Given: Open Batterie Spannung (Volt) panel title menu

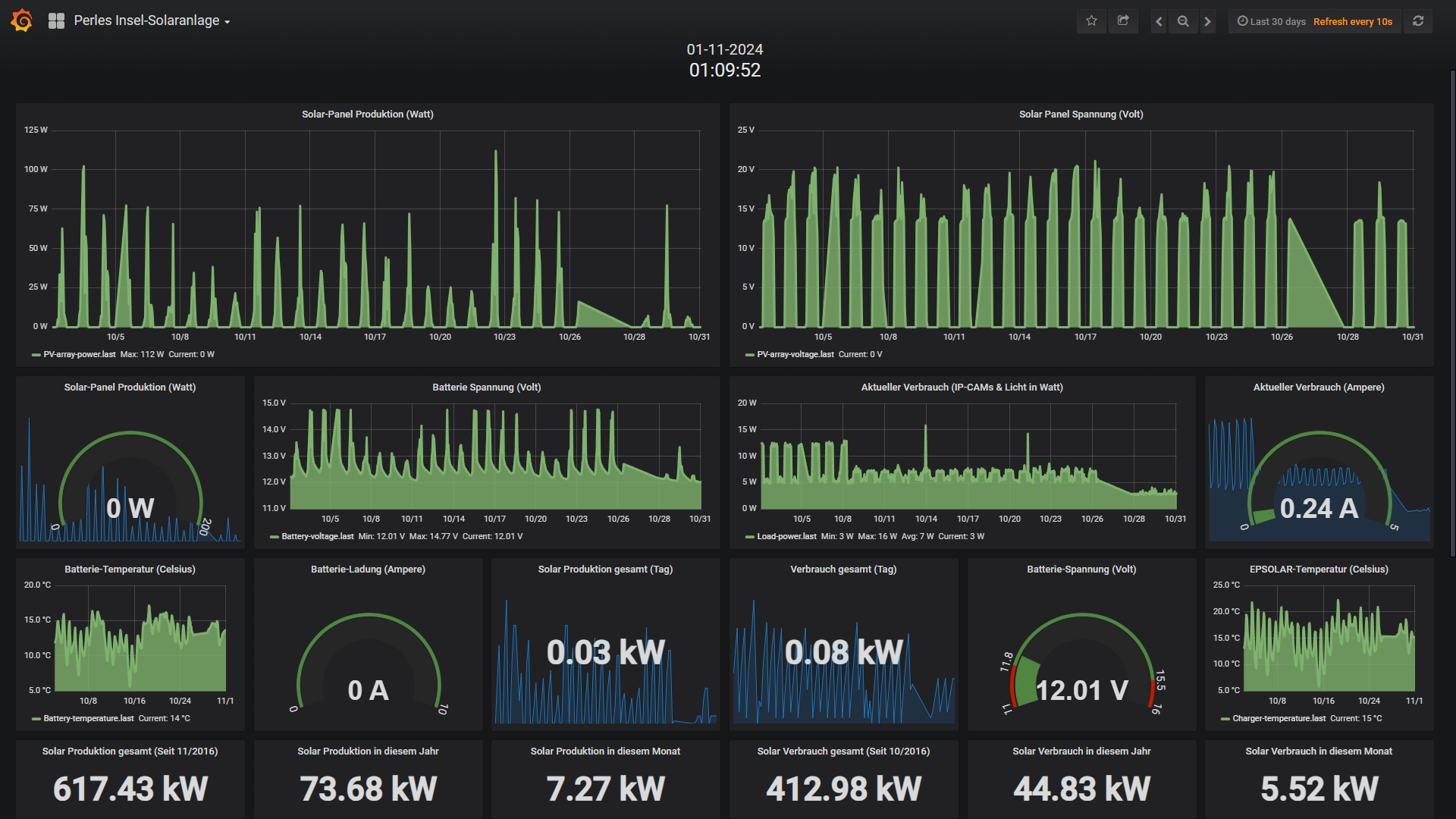Looking at the screenshot, I should point(487,388).
